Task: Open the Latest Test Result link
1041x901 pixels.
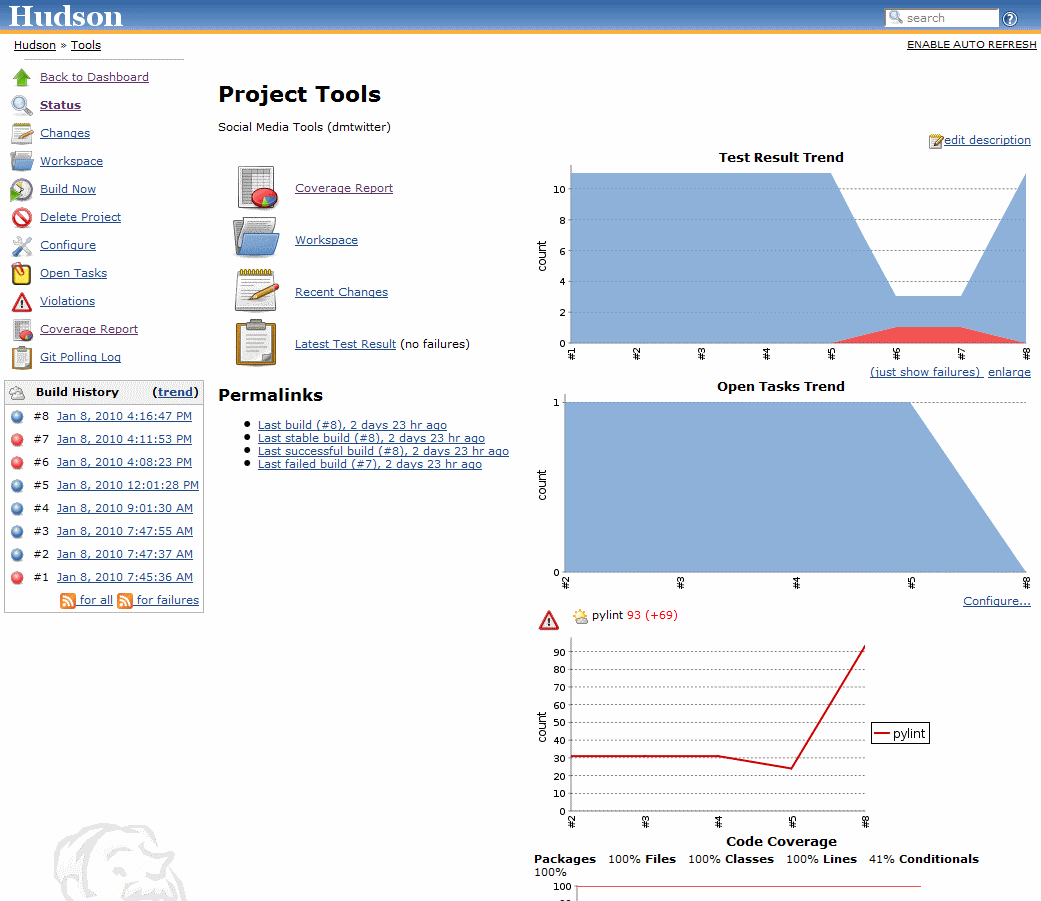Action: tap(345, 344)
